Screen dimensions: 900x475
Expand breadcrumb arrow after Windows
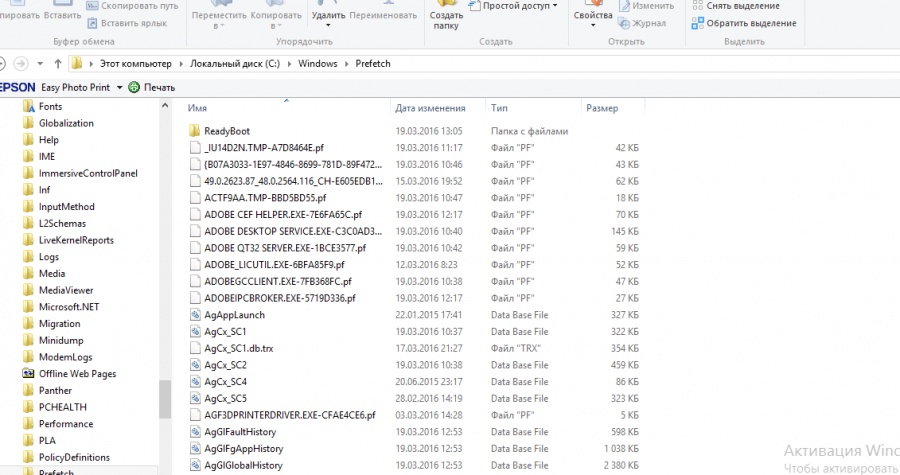pyautogui.click(x=347, y=64)
